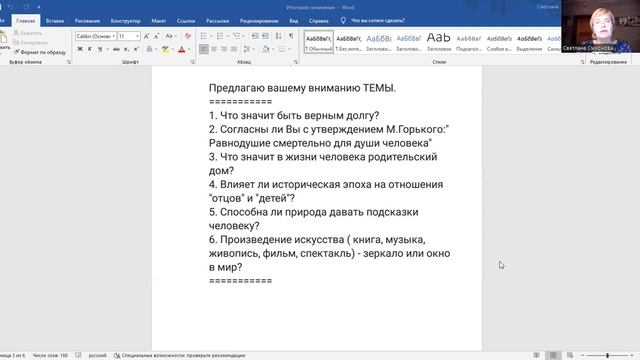Expand font color dropdown arrow

[189, 49]
